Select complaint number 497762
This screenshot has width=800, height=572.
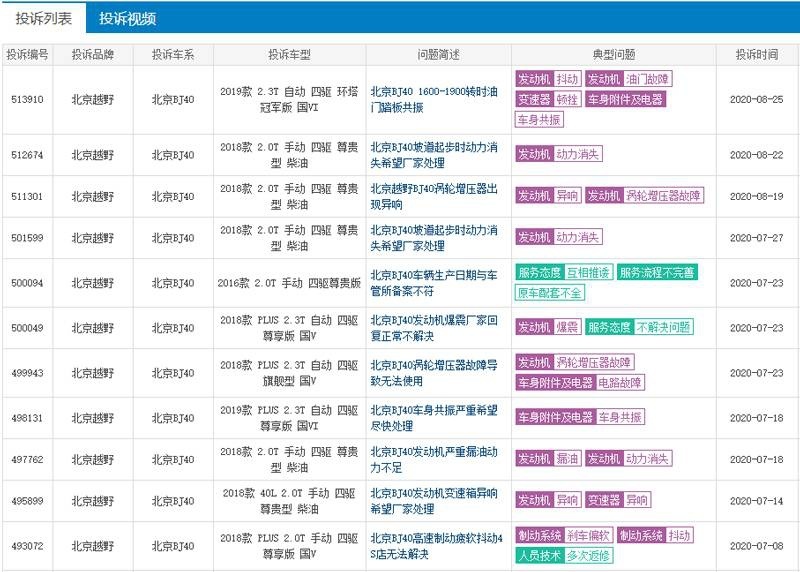[x=27, y=459]
